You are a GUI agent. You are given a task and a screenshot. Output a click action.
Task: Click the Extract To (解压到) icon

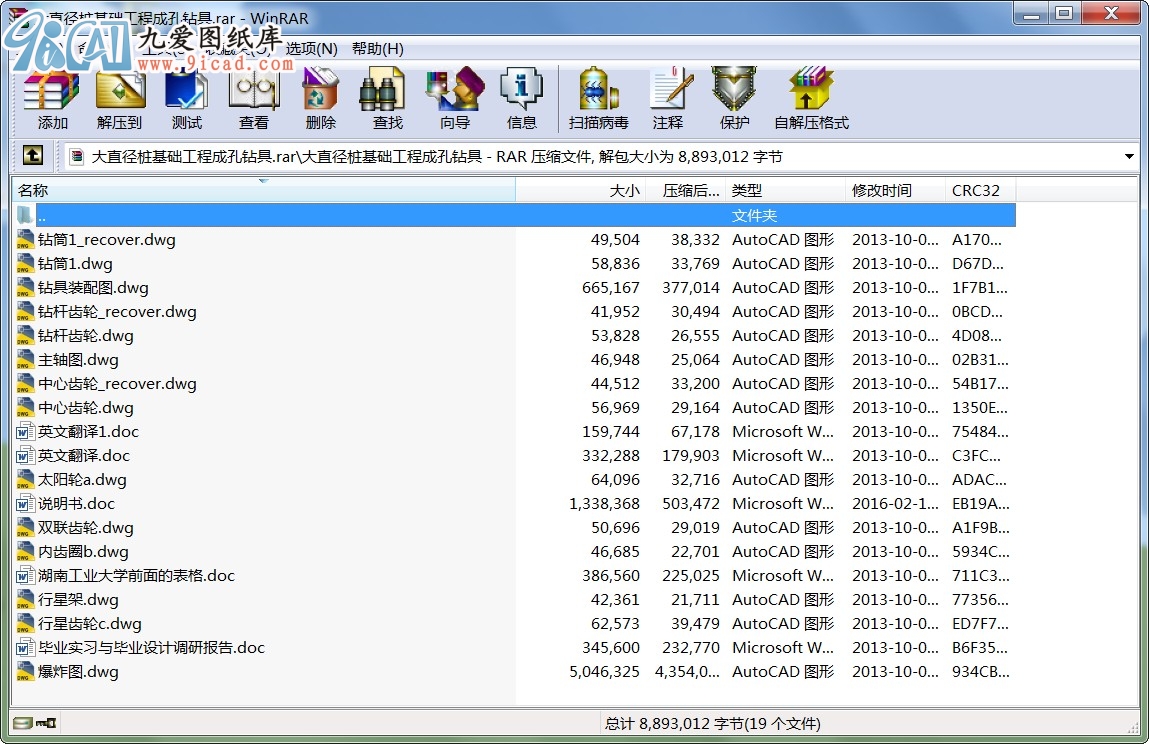click(119, 89)
